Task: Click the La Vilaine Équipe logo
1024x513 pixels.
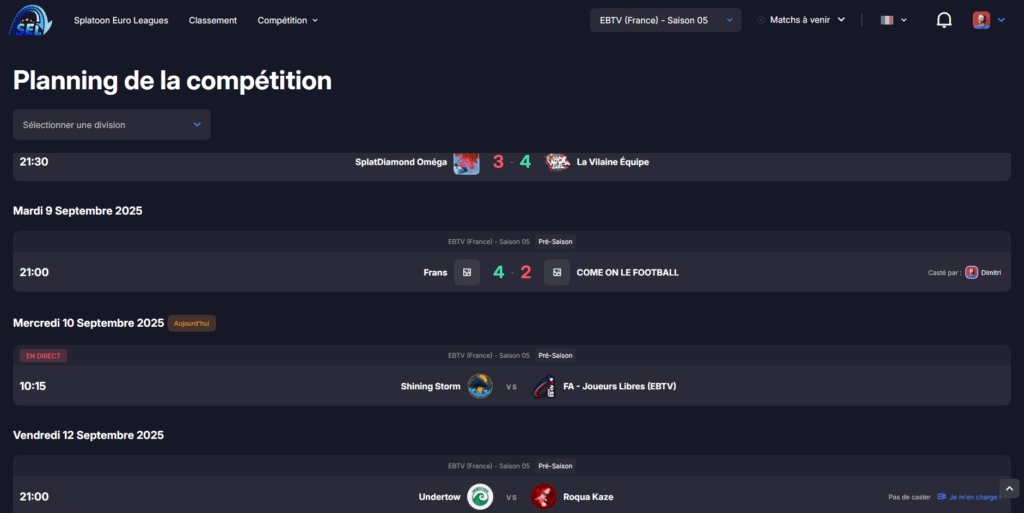Action: 557,162
